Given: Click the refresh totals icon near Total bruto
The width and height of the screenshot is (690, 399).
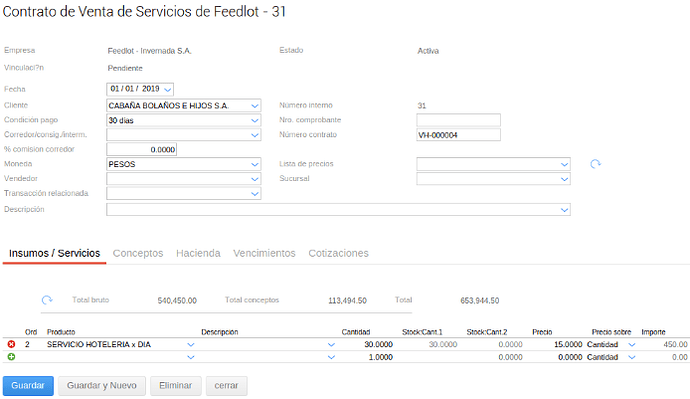Looking at the screenshot, I should pyautogui.click(x=47, y=300).
